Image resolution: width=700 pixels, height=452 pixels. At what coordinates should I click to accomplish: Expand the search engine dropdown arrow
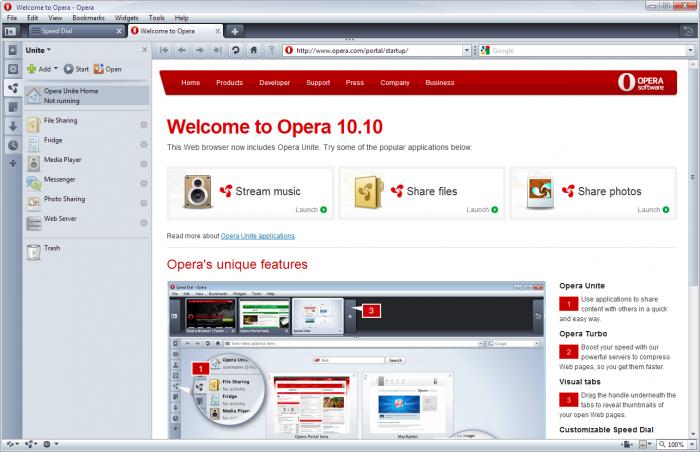(690, 50)
